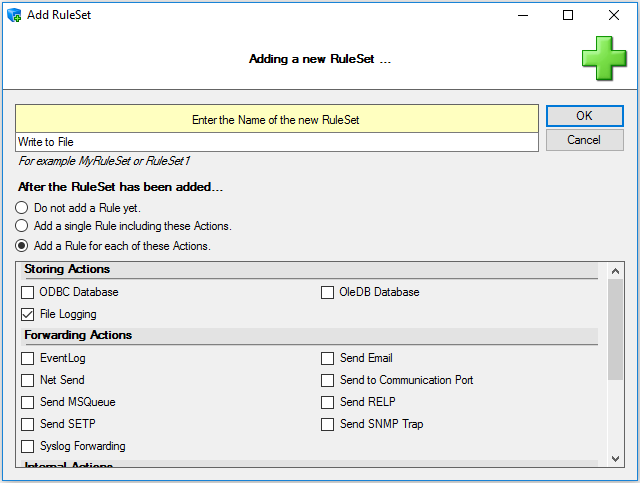Select 'Add a single Rule including these Actions'
Screen dimensions: 640x483
[x=21, y=226]
